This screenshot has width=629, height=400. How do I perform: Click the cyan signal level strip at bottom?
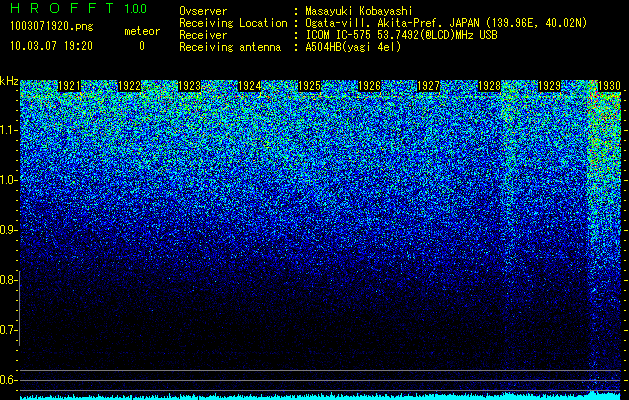[321, 396]
